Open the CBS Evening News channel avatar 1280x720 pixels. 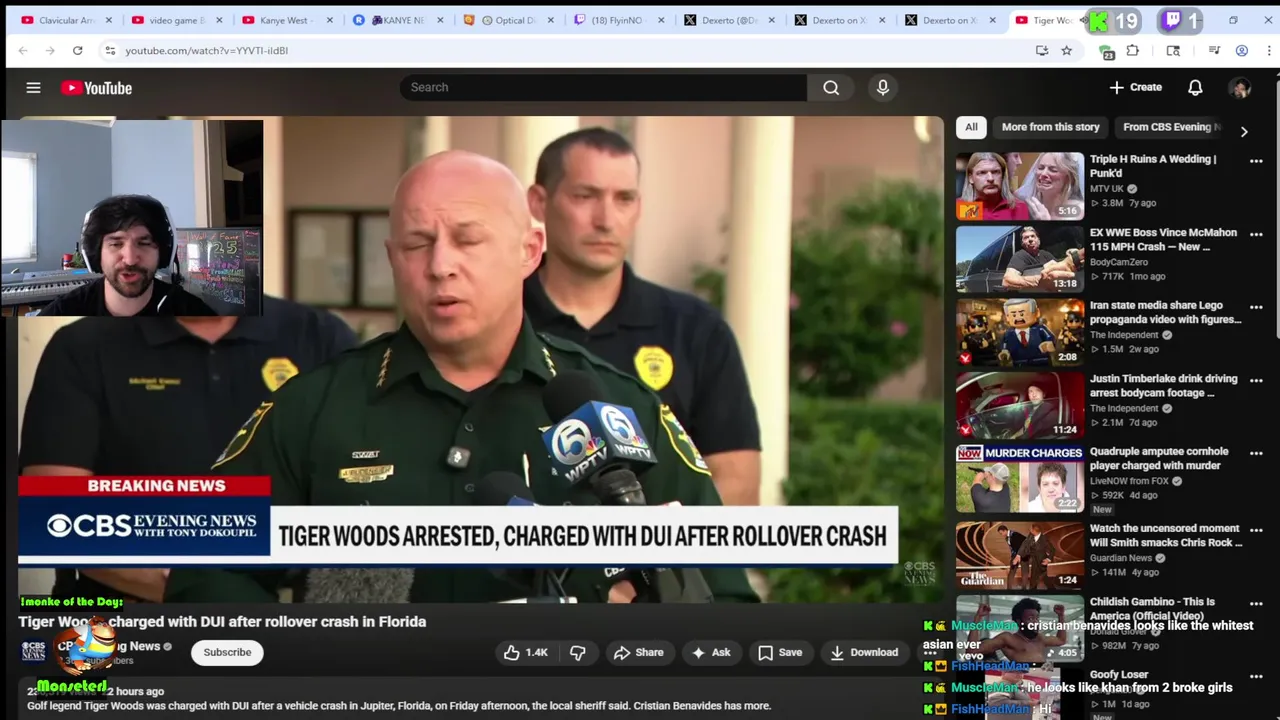coord(34,652)
